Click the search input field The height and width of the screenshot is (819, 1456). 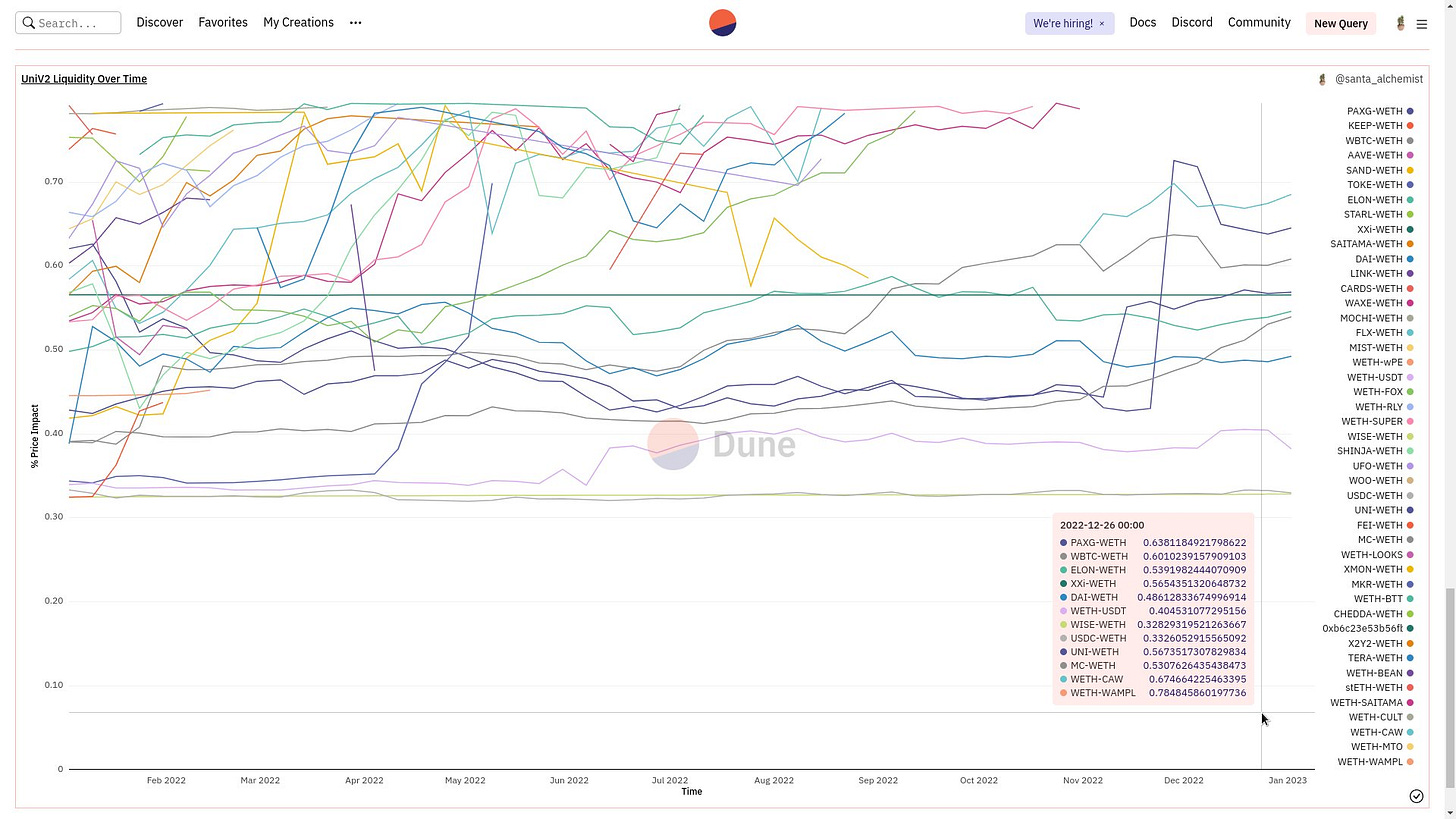(x=69, y=22)
